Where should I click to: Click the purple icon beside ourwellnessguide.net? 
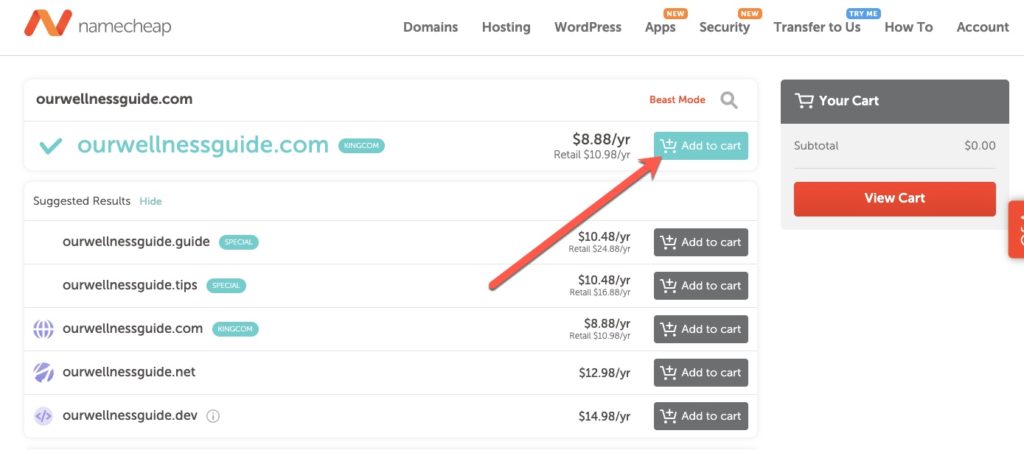pos(43,372)
